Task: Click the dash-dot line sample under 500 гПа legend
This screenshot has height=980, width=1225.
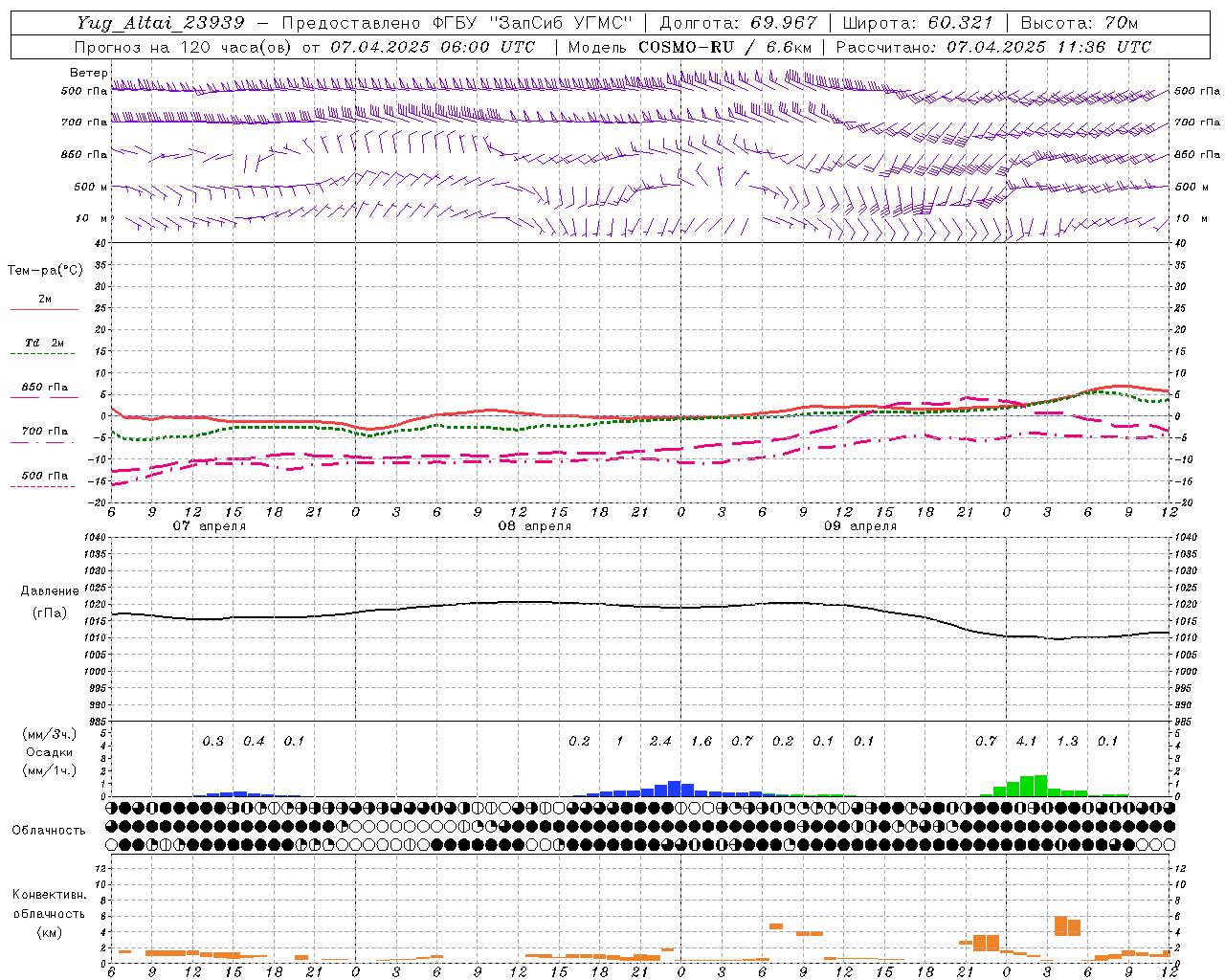Action: pos(42,487)
